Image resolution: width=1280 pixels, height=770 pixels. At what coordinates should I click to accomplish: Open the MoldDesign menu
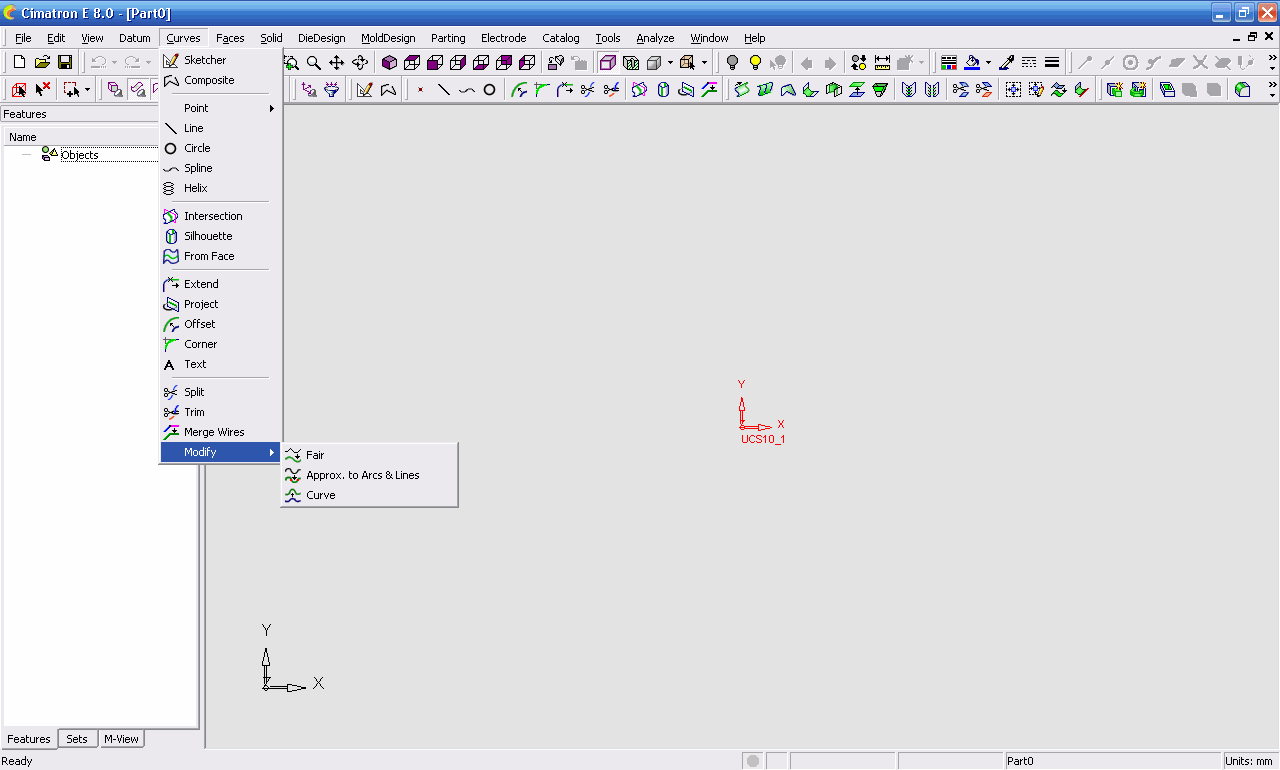(x=388, y=38)
